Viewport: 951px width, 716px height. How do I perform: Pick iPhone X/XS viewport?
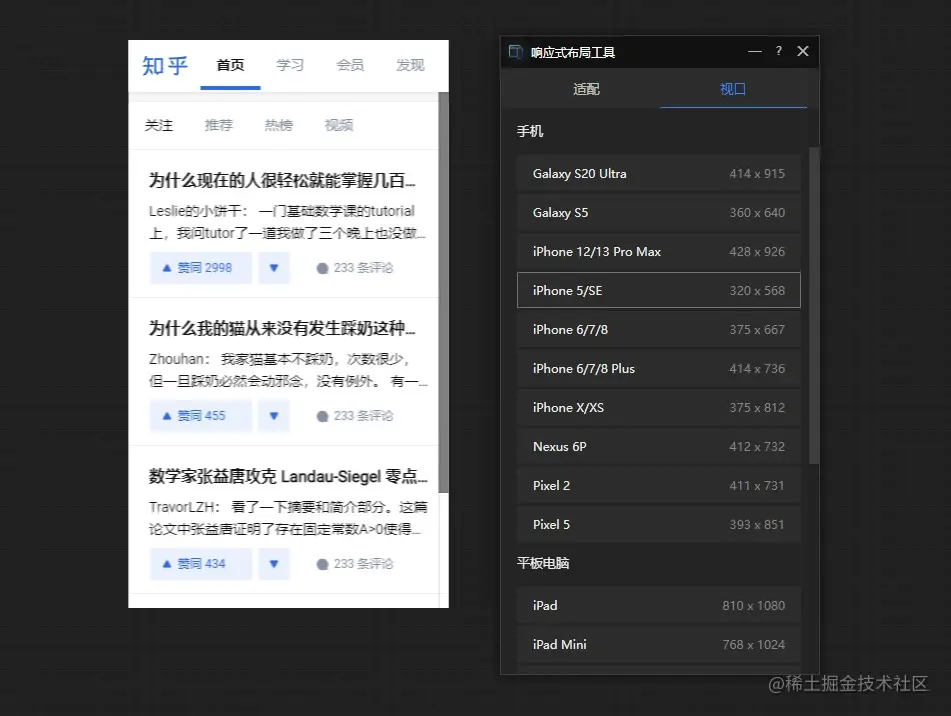(x=659, y=407)
